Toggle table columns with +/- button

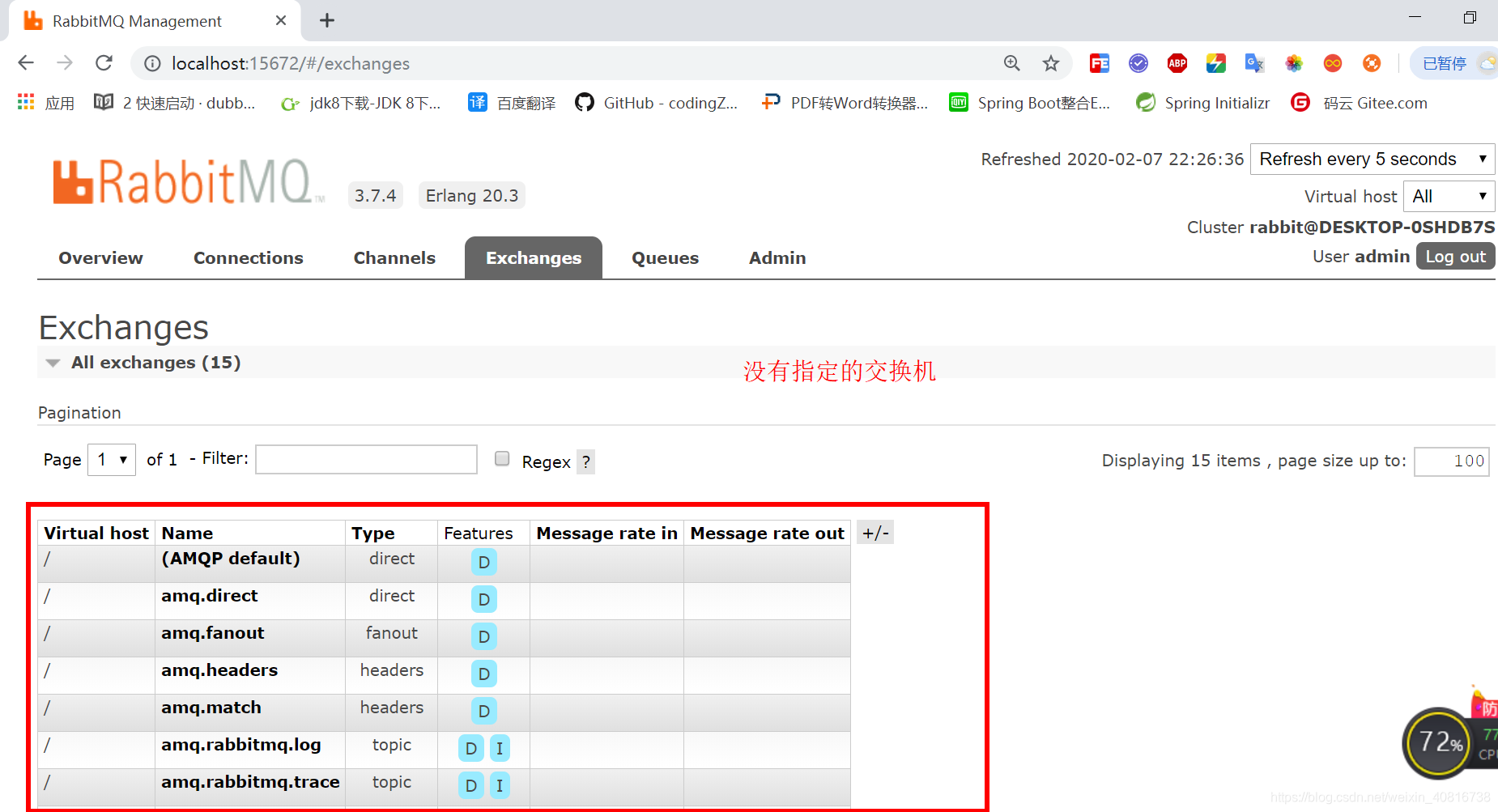[875, 532]
